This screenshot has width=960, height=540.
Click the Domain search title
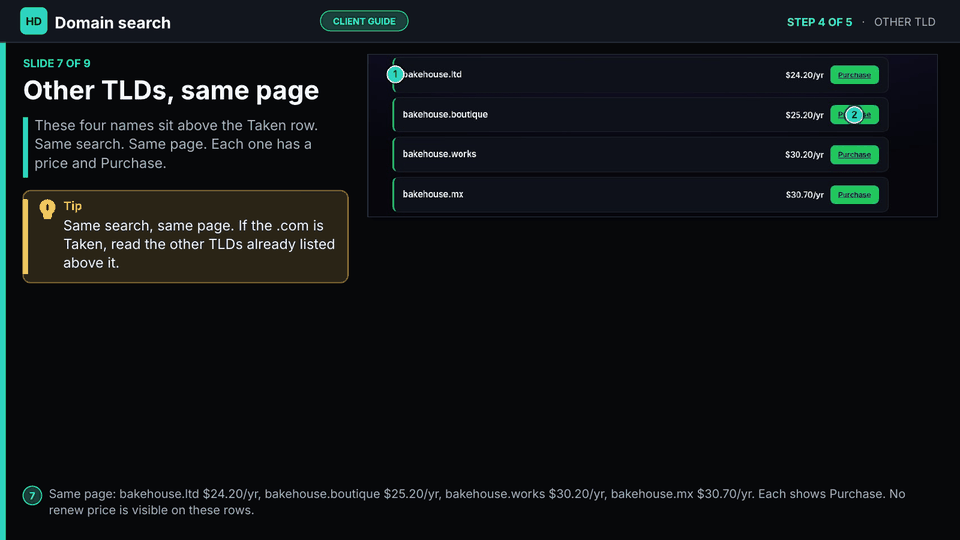point(113,23)
